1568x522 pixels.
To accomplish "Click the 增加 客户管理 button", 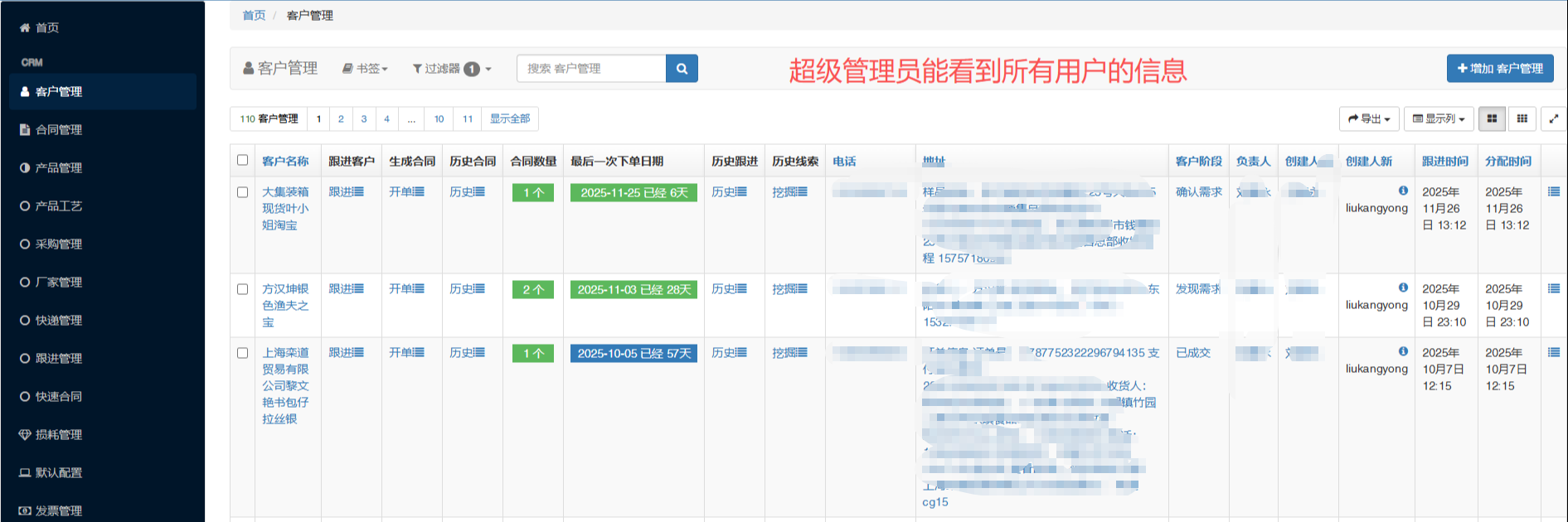I will coord(1500,68).
